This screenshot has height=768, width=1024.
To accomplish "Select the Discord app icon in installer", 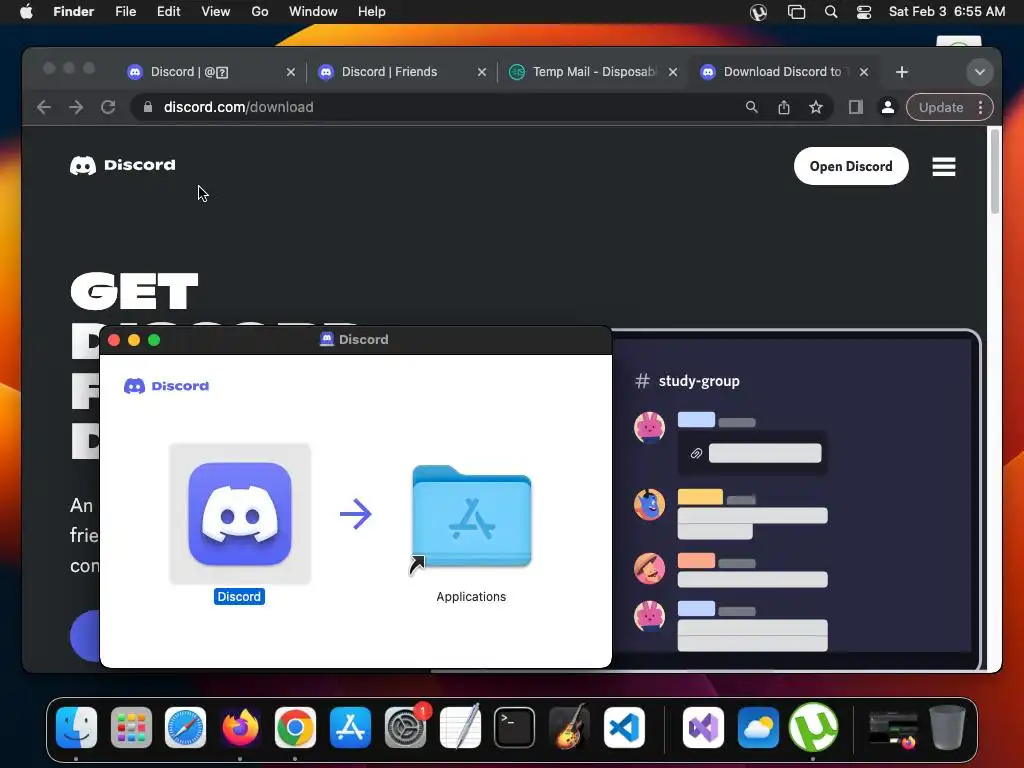I will (240, 514).
